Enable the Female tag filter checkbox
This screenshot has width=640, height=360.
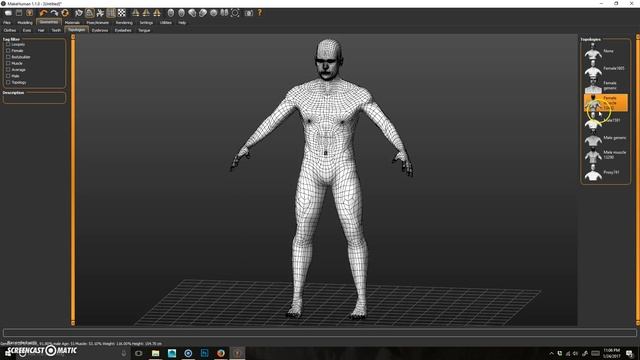pyautogui.click(x=8, y=51)
